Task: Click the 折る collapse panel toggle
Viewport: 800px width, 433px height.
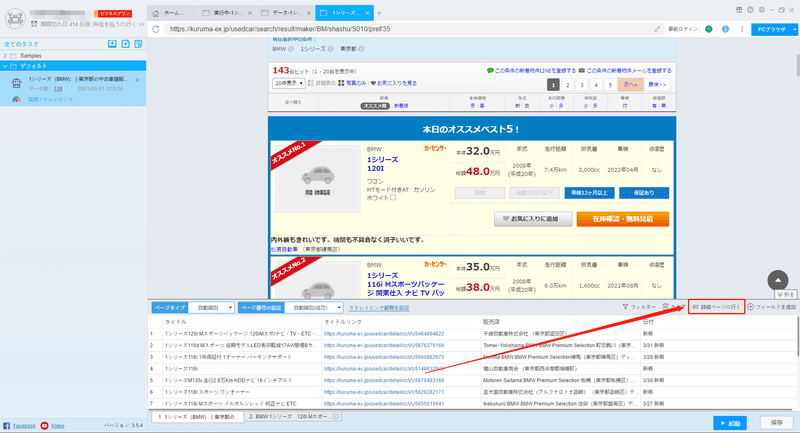Action: click(786, 295)
